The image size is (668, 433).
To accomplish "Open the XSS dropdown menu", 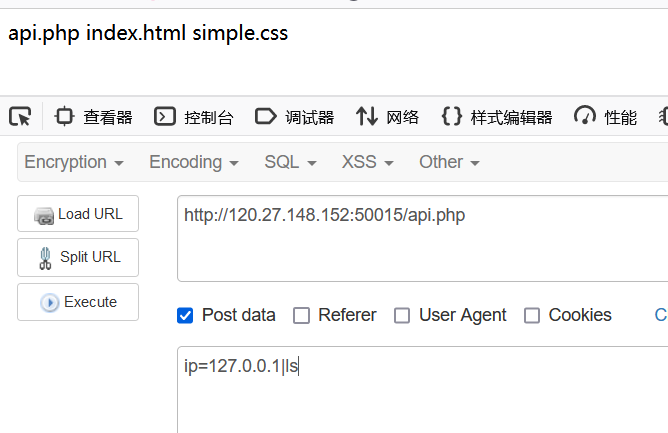I will click(368, 162).
